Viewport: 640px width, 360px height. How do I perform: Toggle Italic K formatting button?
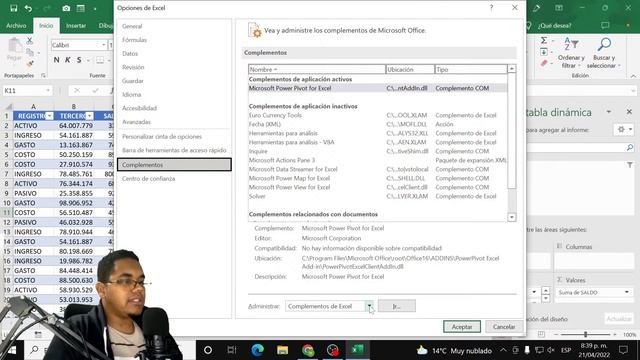[67, 60]
